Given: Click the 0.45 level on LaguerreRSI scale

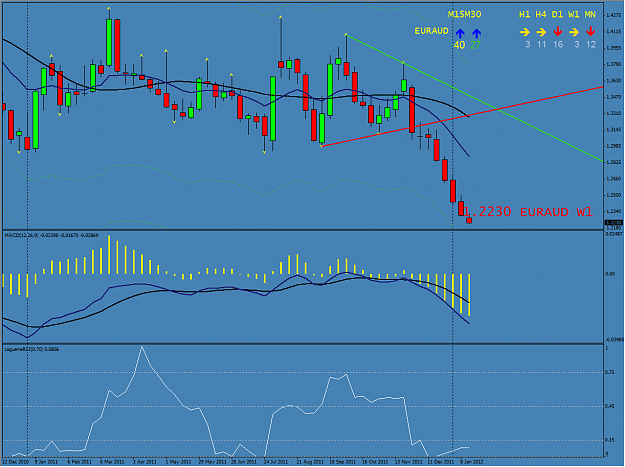Looking at the screenshot, I should coord(609,406).
